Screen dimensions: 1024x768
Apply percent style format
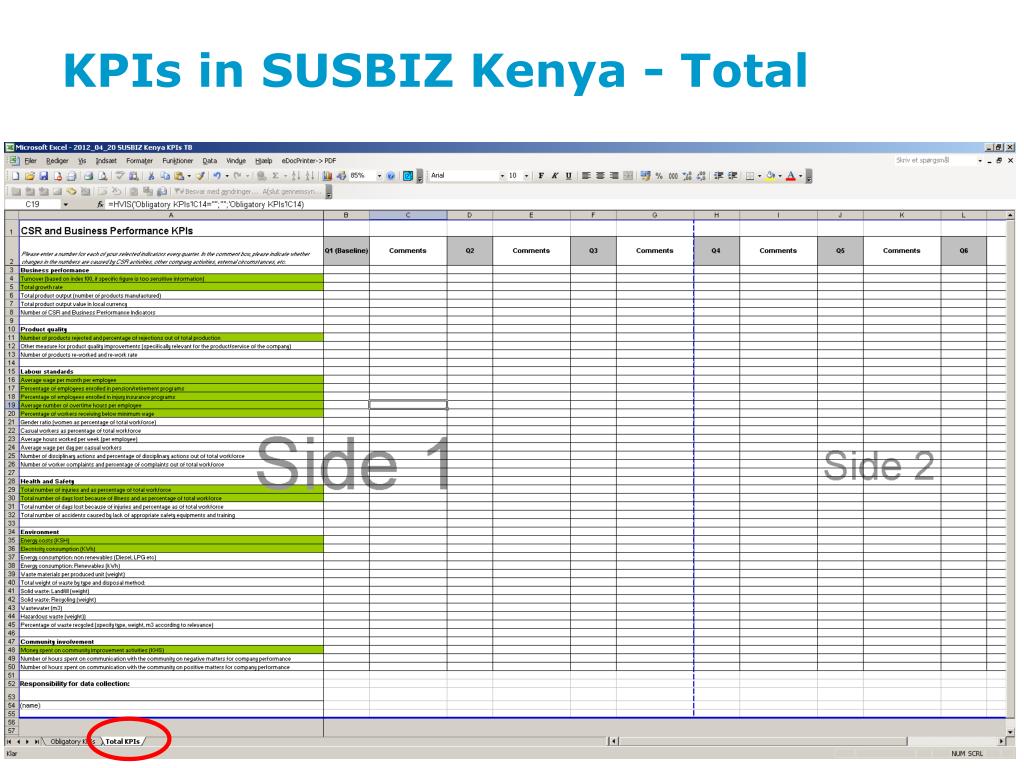(659, 176)
